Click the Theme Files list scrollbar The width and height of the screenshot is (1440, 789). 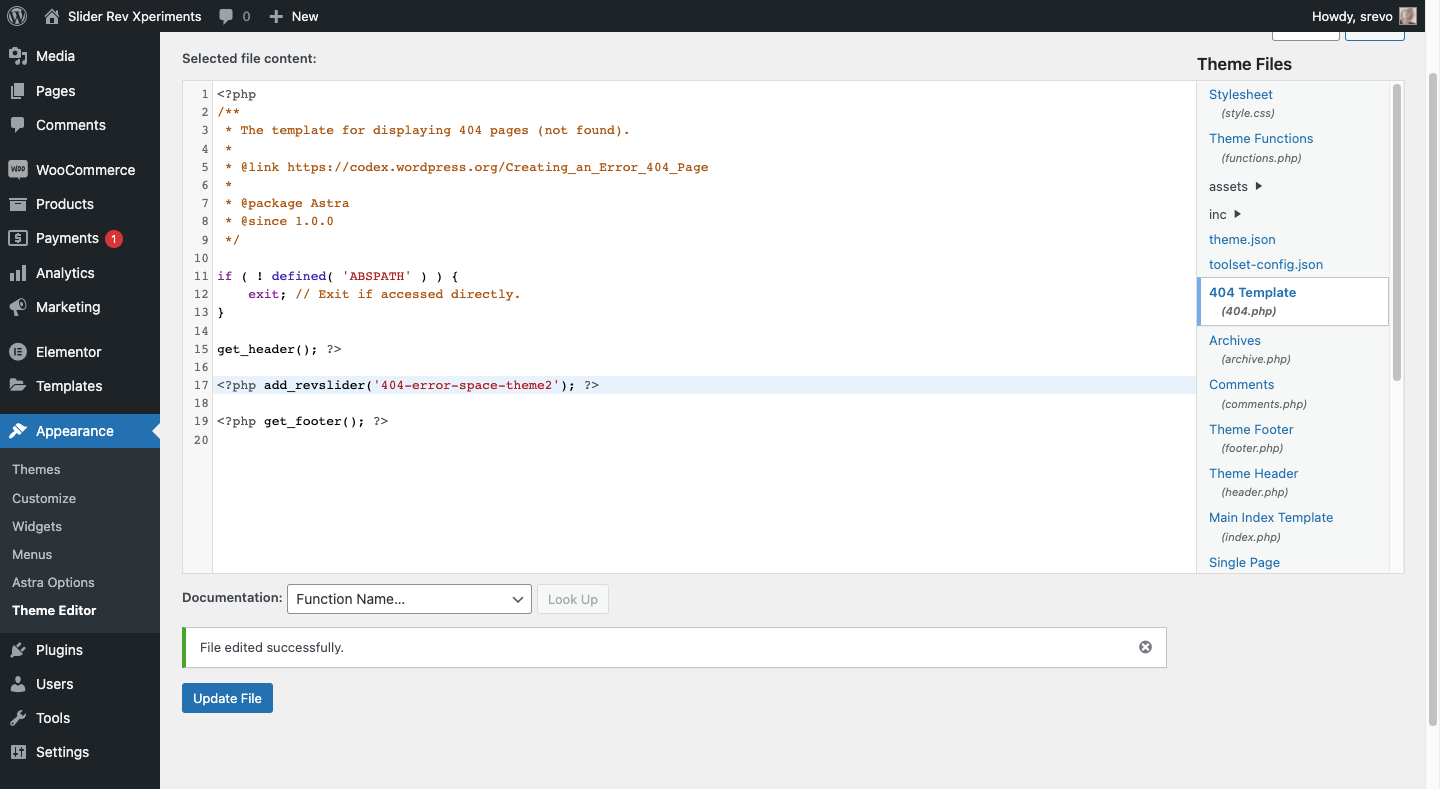pos(1397,232)
